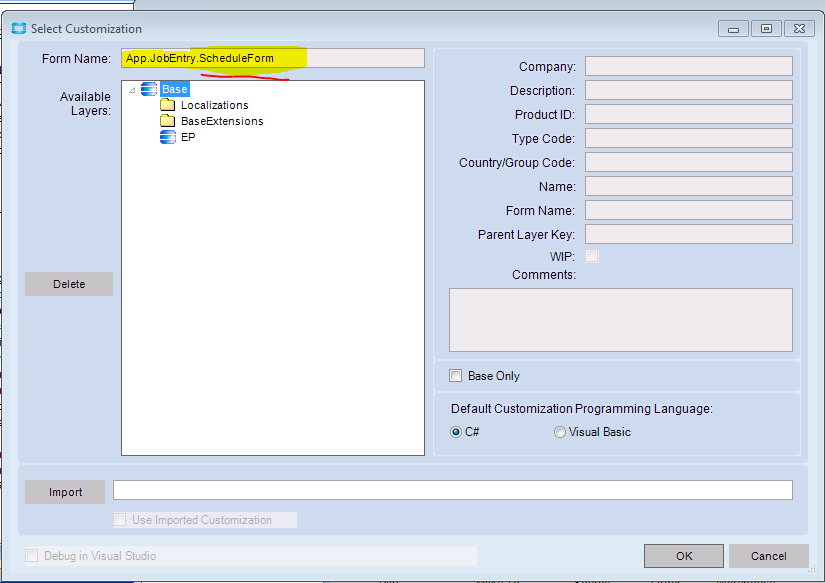The width and height of the screenshot is (825, 583).
Task: Select the Base layer label
Action: tap(175, 89)
